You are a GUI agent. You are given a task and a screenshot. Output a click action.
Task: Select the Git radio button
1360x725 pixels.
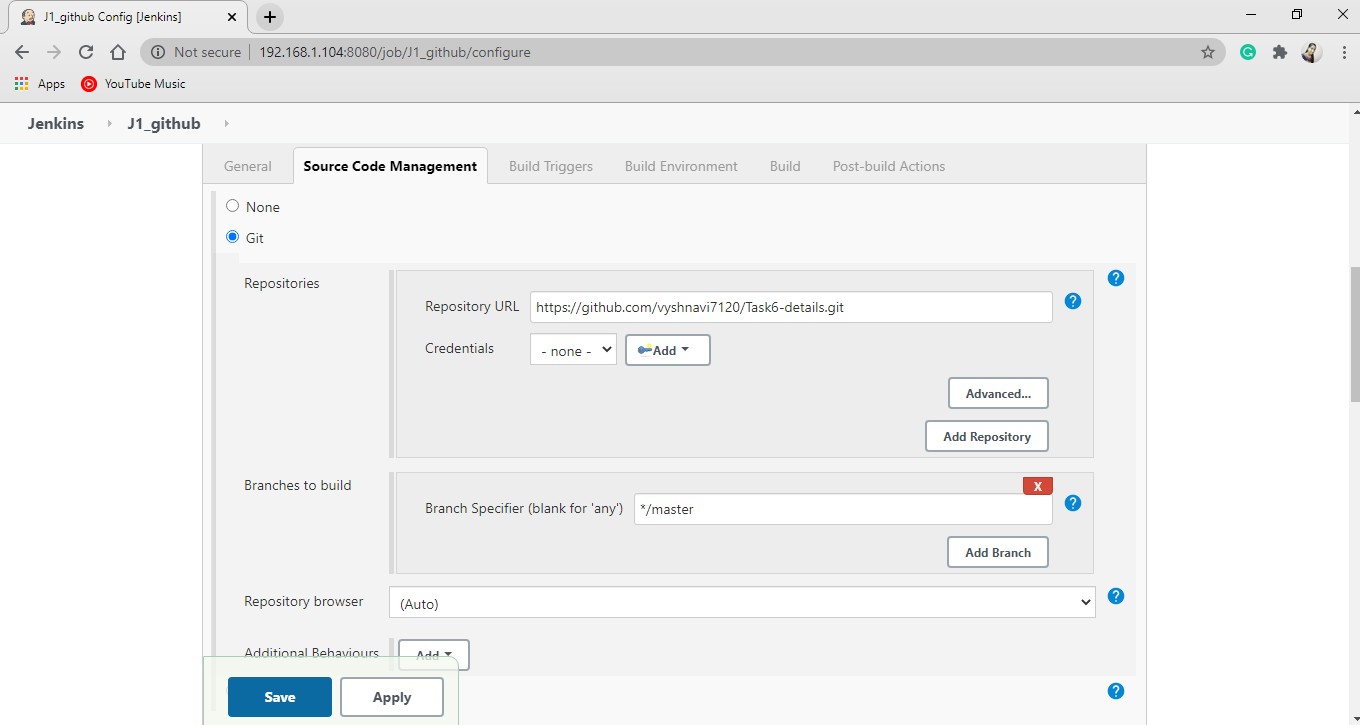[232, 237]
